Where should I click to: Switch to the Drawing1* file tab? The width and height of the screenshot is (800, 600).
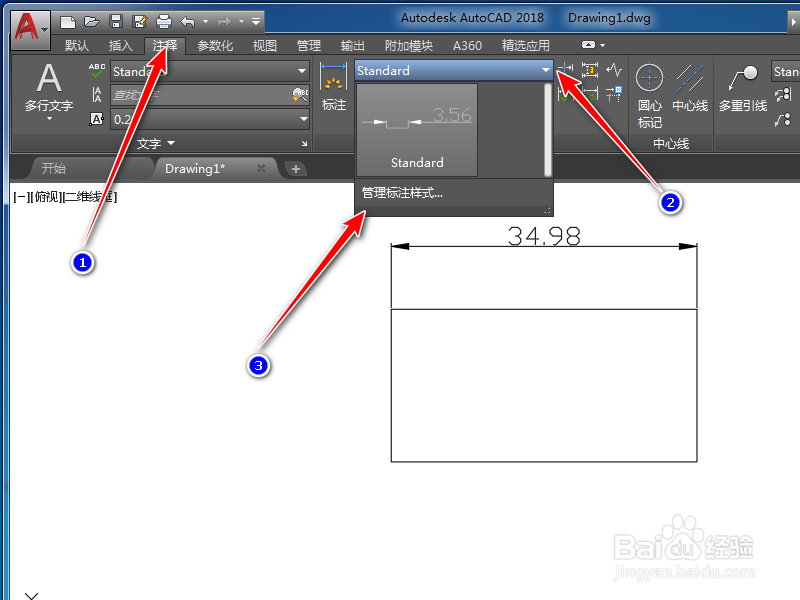point(195,169)
